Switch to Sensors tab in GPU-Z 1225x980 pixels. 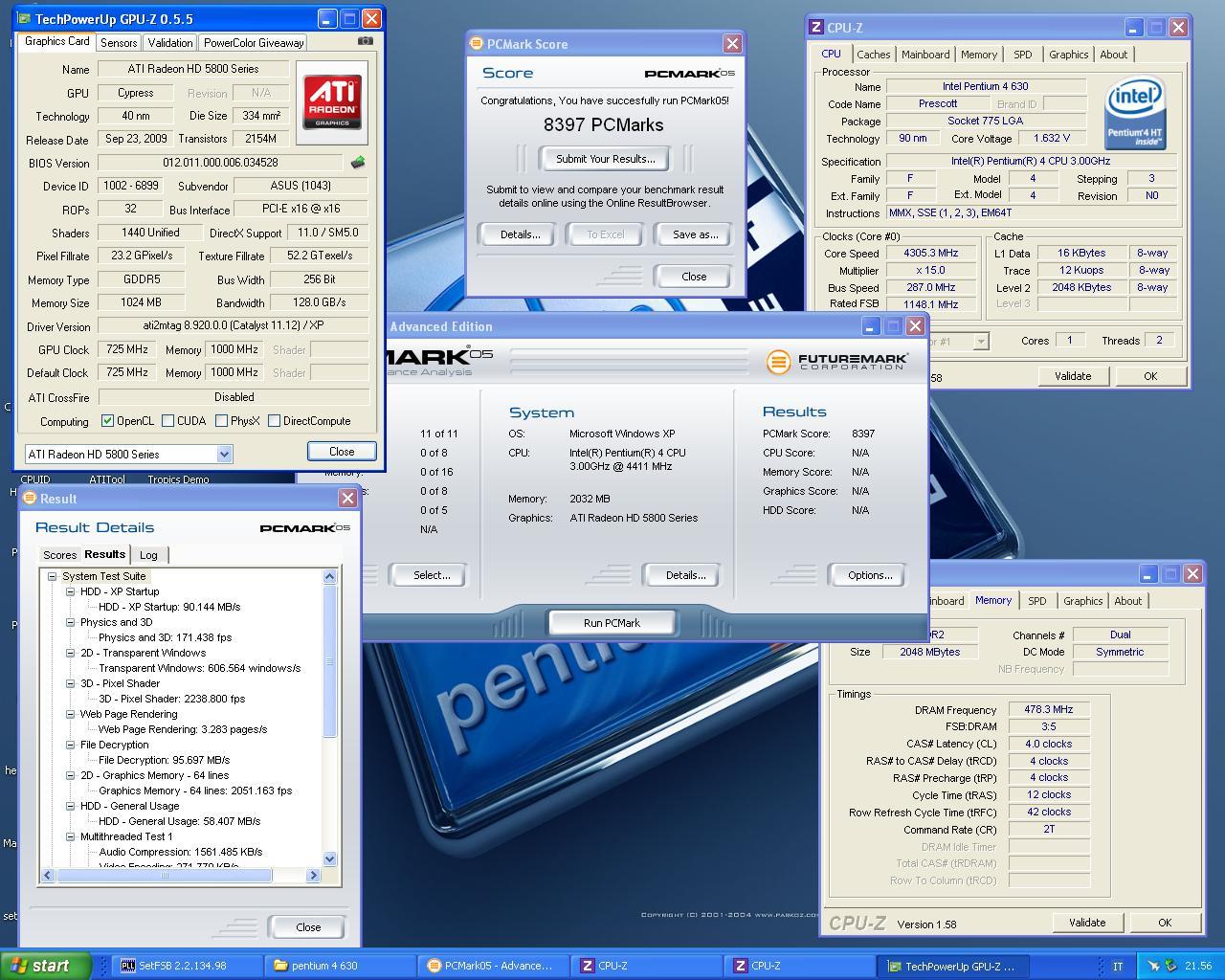[x=119, y=43]
